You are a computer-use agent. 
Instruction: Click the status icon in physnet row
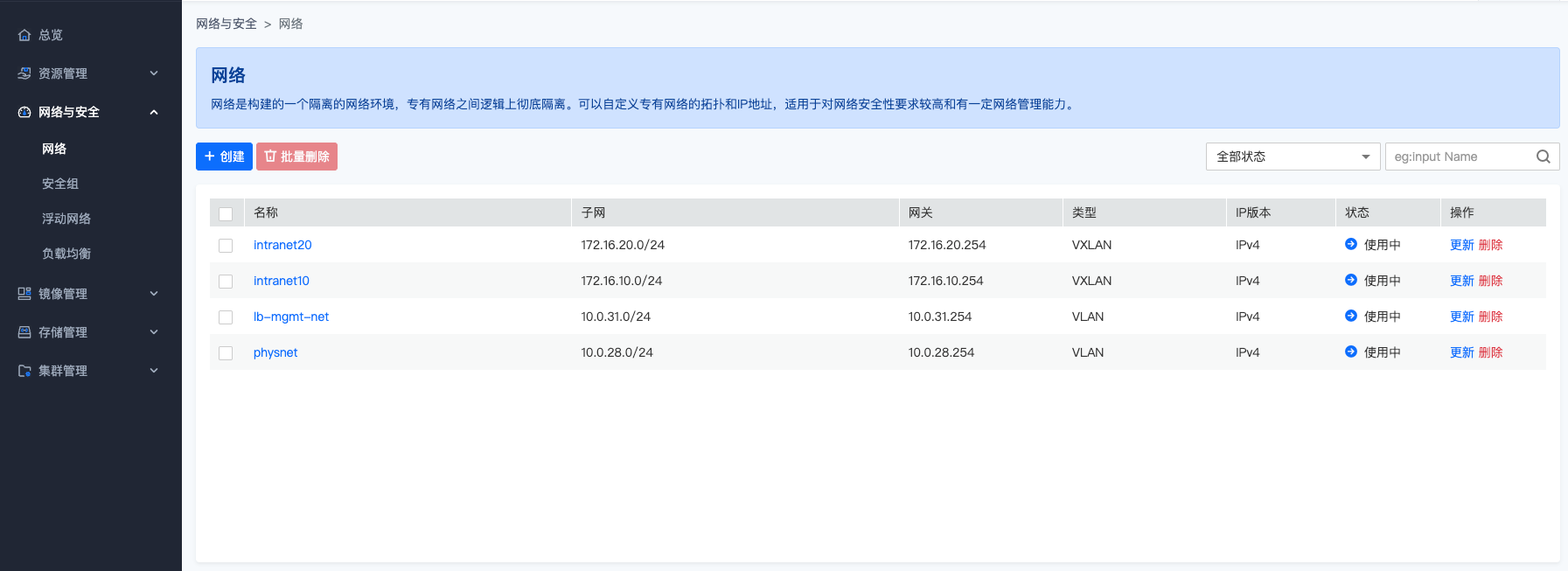pyautogui.click(x=1350, y=352)
